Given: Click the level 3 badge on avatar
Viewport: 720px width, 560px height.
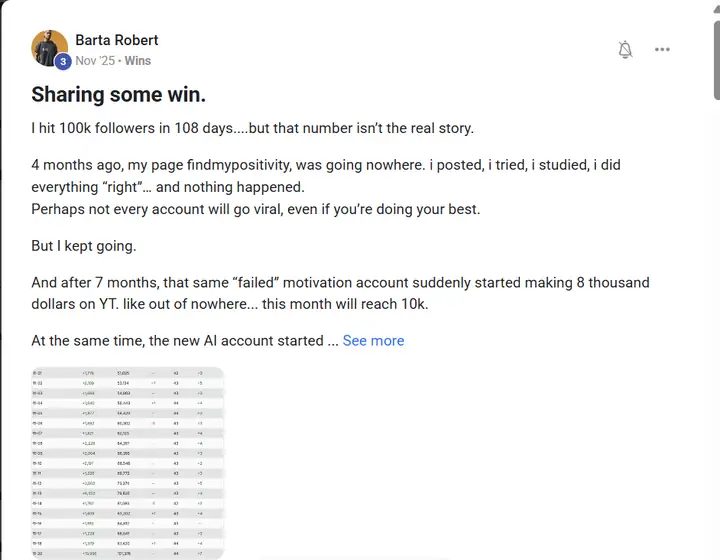Looking at the screenshot, I should (x=63, y=61).
